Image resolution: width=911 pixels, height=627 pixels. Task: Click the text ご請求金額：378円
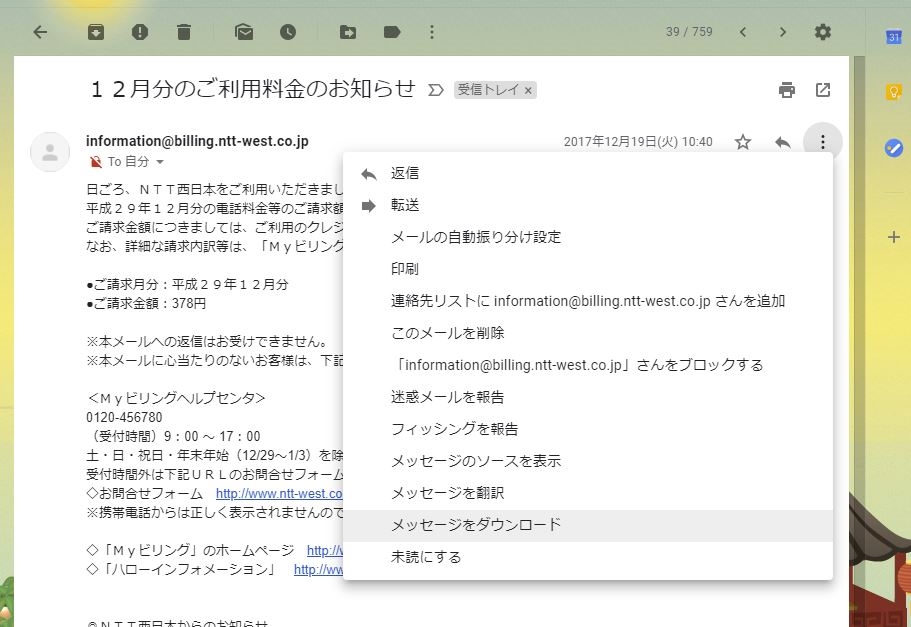tap(146, 303)
